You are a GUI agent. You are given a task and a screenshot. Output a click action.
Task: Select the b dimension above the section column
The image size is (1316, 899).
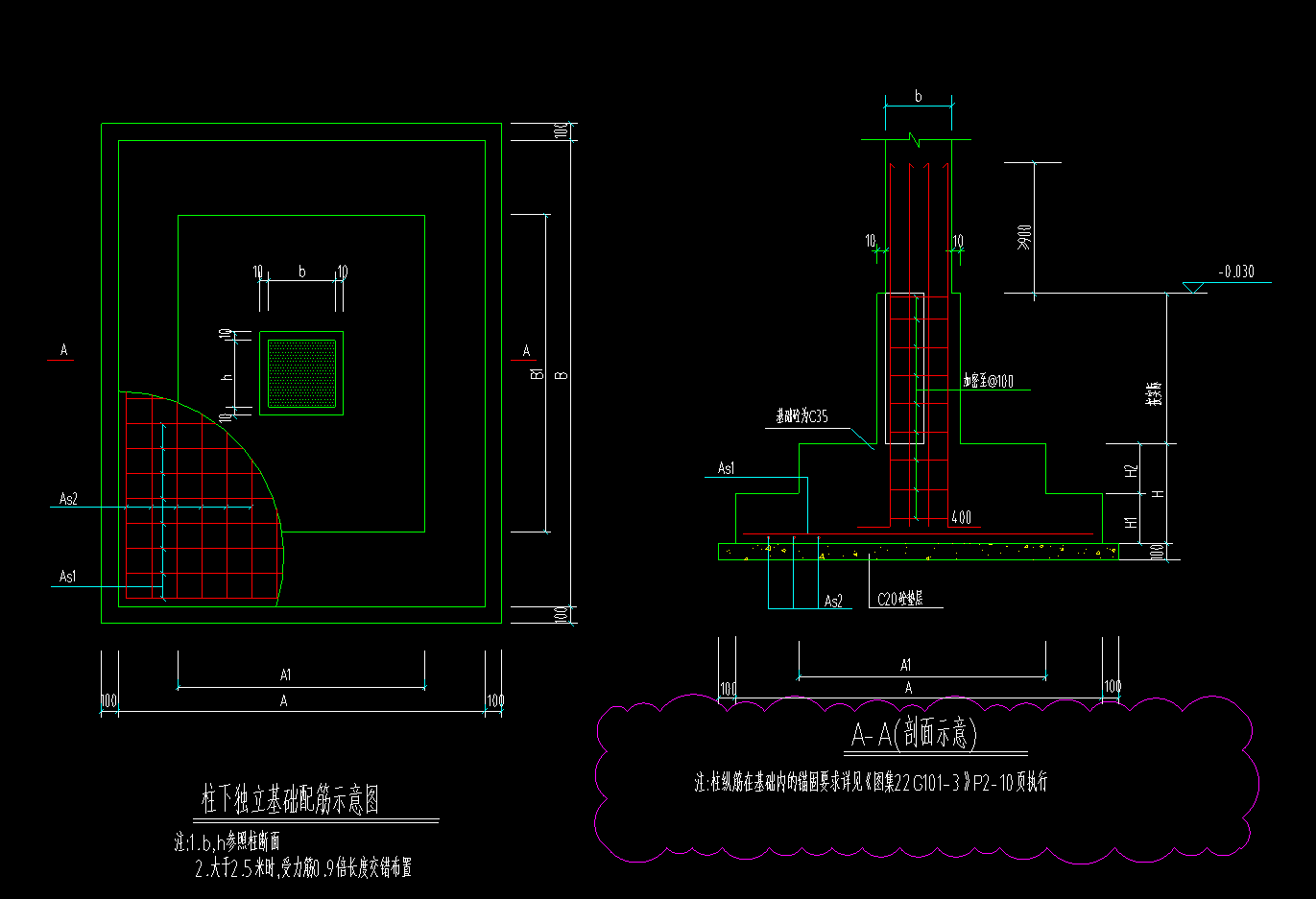[918, 96]
